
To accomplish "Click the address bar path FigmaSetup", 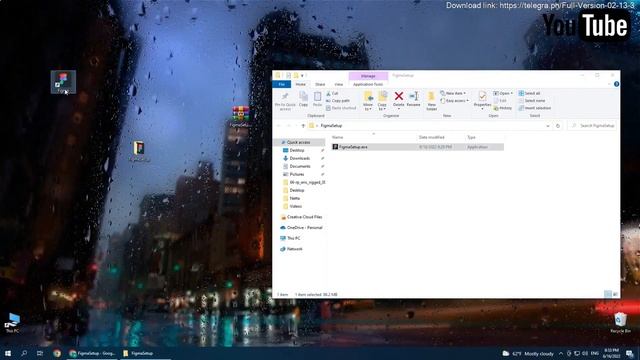I will pyautogui.click(x=331, y=126).
